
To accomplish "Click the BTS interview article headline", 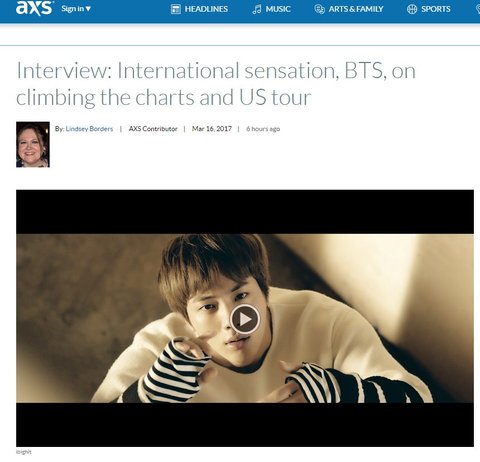I will point(216,84).
